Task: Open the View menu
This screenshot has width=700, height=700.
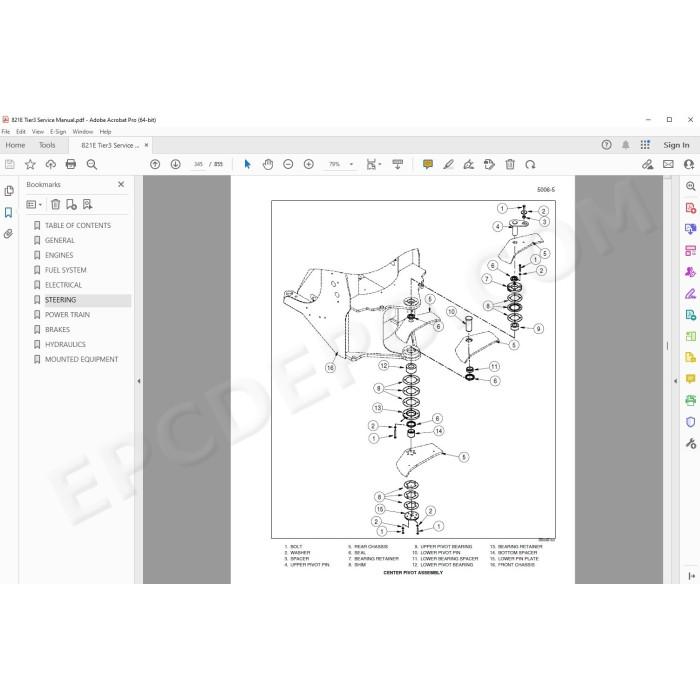Action: pyautogui.click(x=38, y=132)
